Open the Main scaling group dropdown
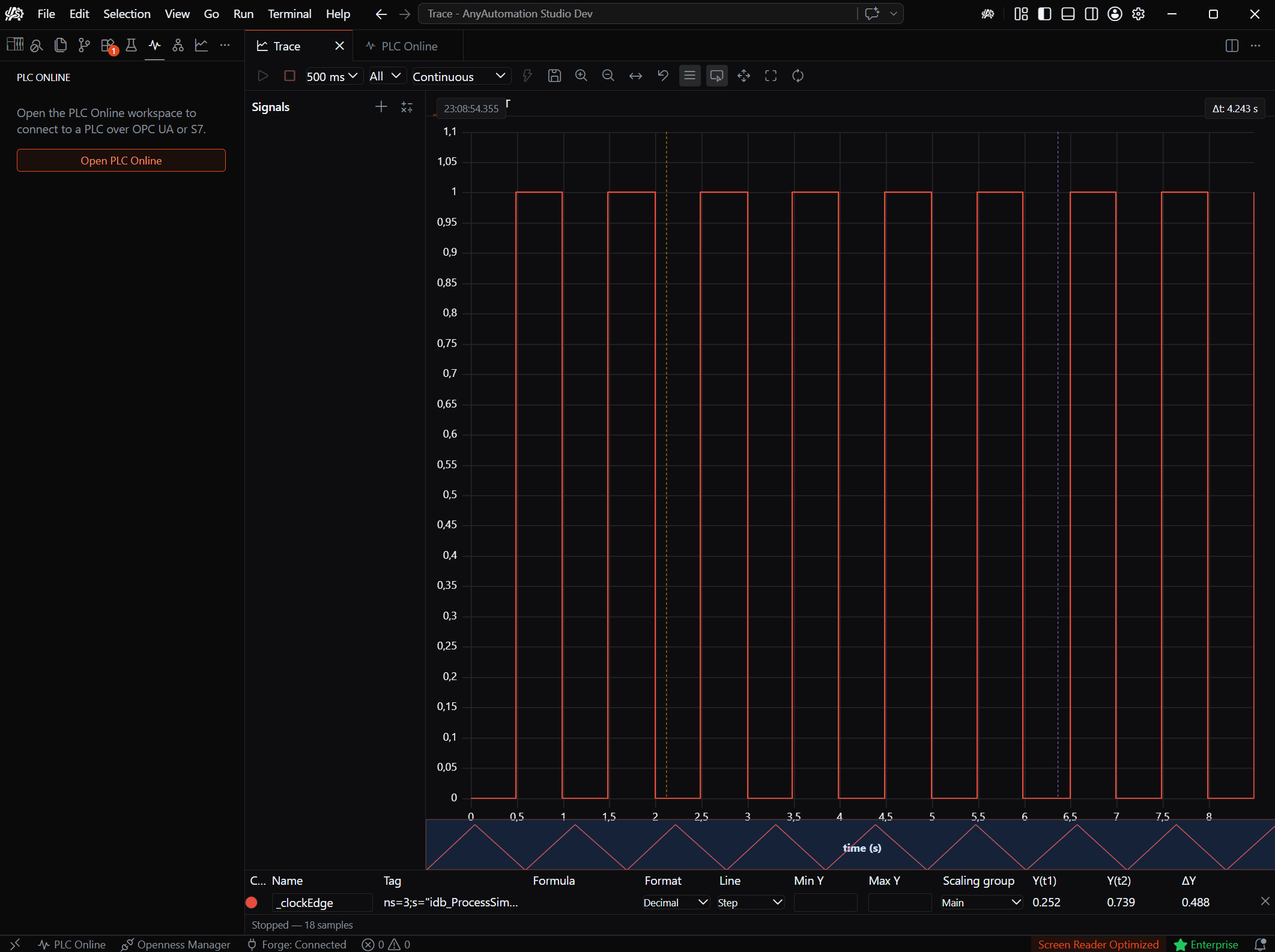1275x952 pixels. [x=981, y=902]
